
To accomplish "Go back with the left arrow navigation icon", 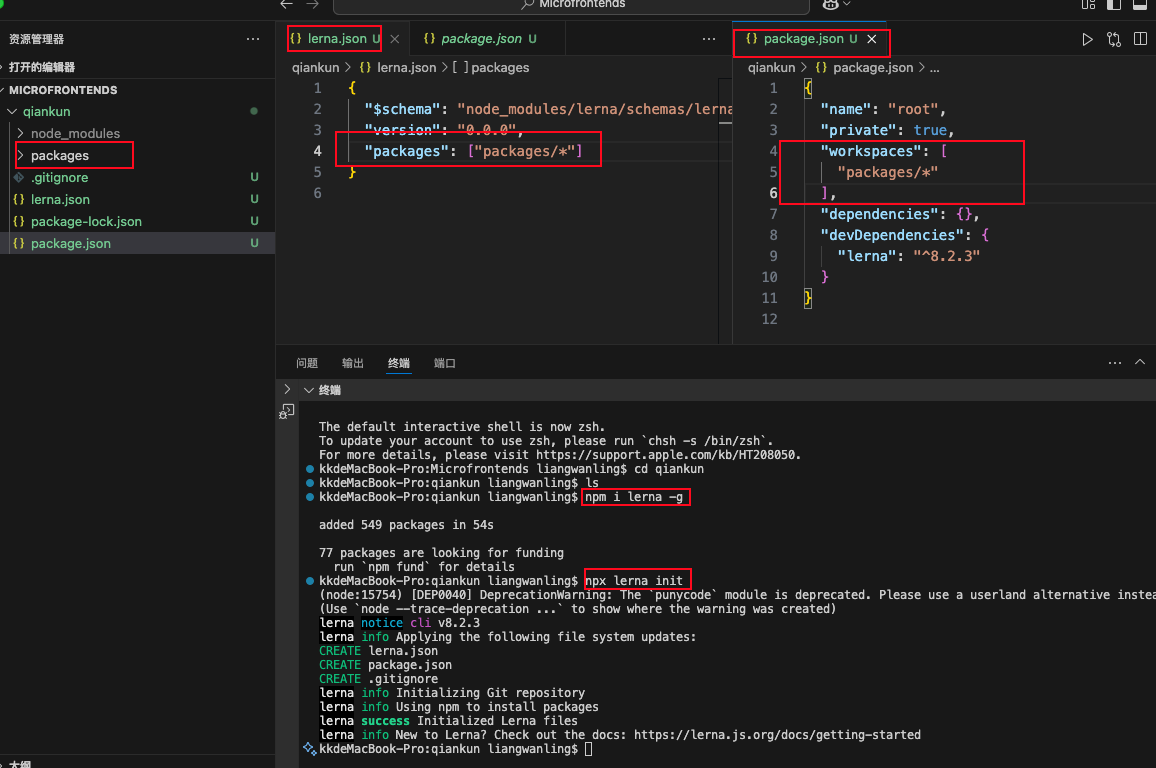I will point(287,4).
